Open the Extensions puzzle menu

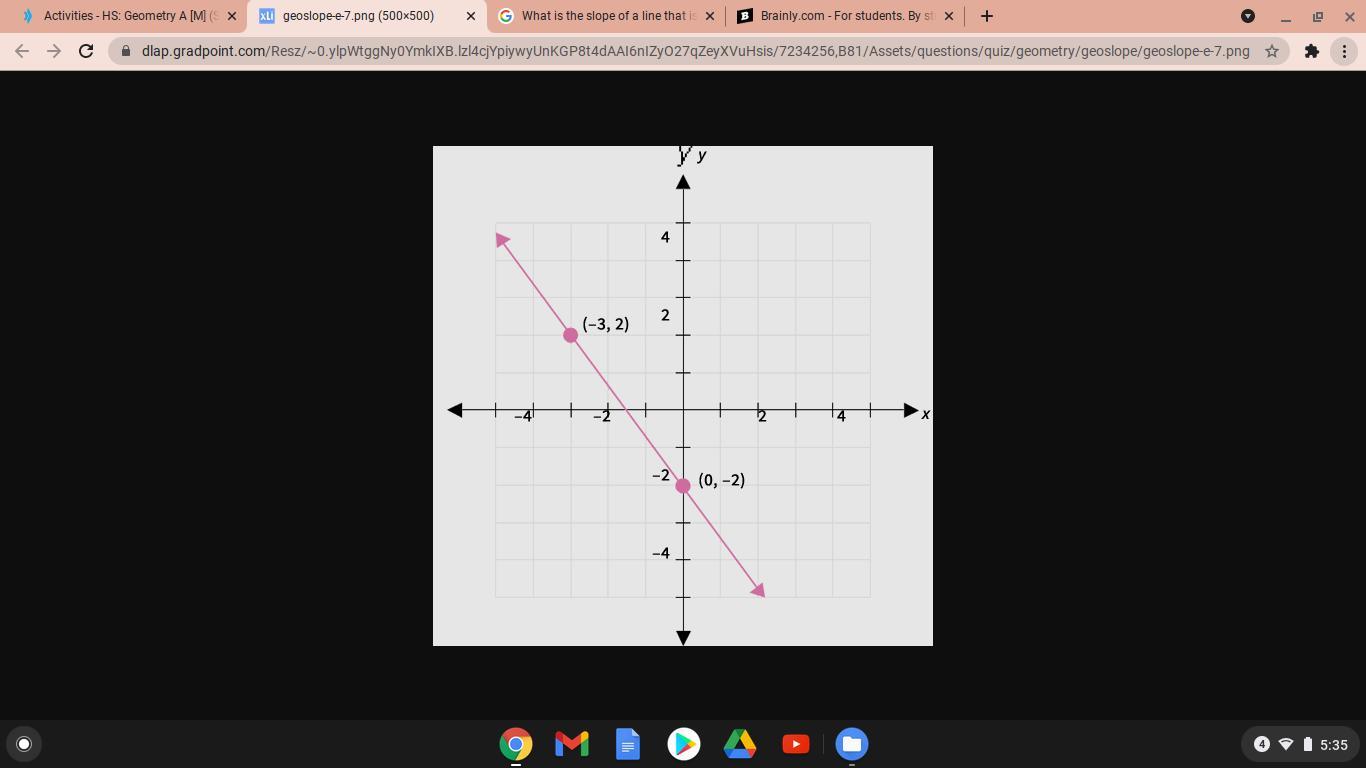[1312, 51]
